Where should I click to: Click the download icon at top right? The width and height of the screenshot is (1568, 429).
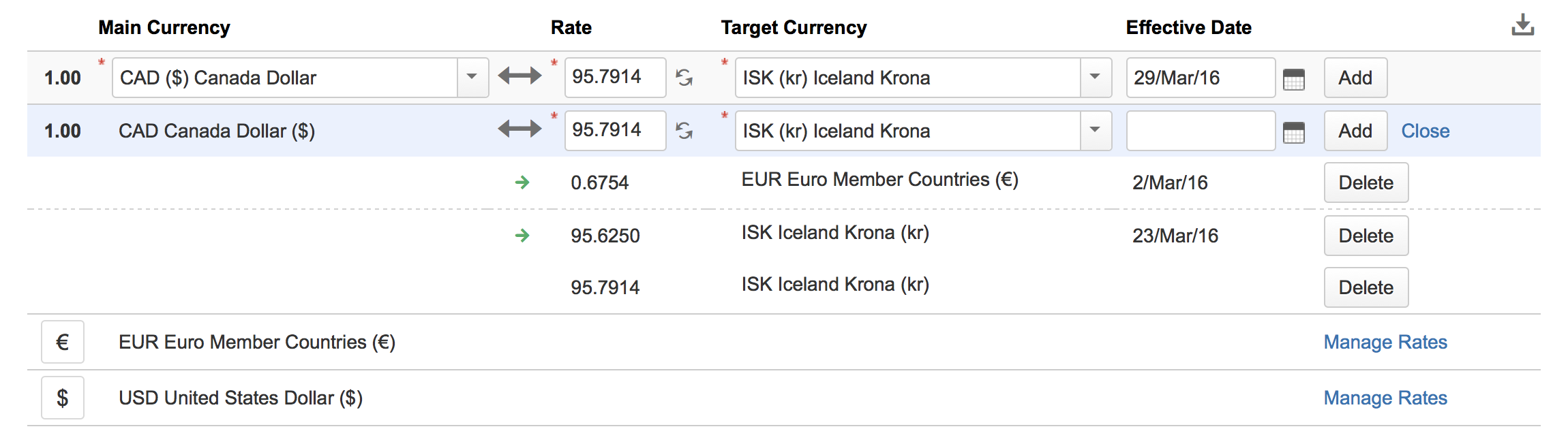tap(1522, 25)
